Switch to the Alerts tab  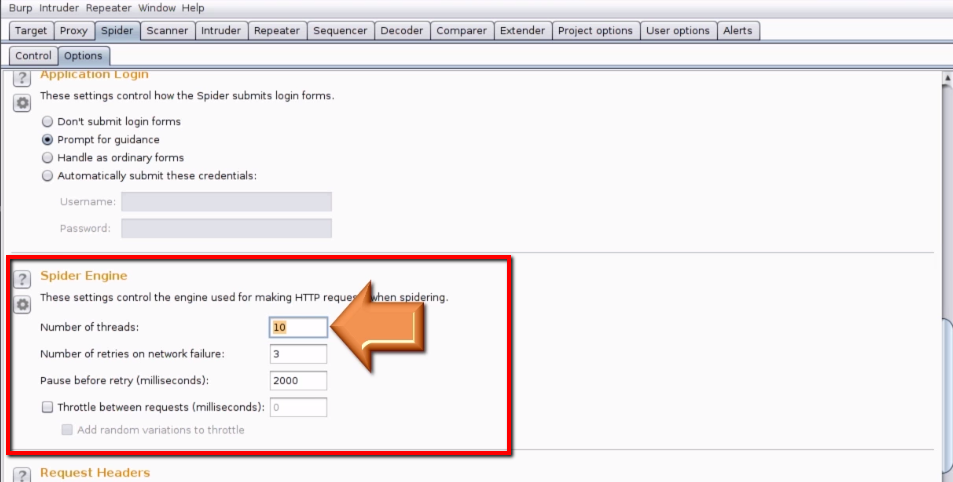[738, 30]
